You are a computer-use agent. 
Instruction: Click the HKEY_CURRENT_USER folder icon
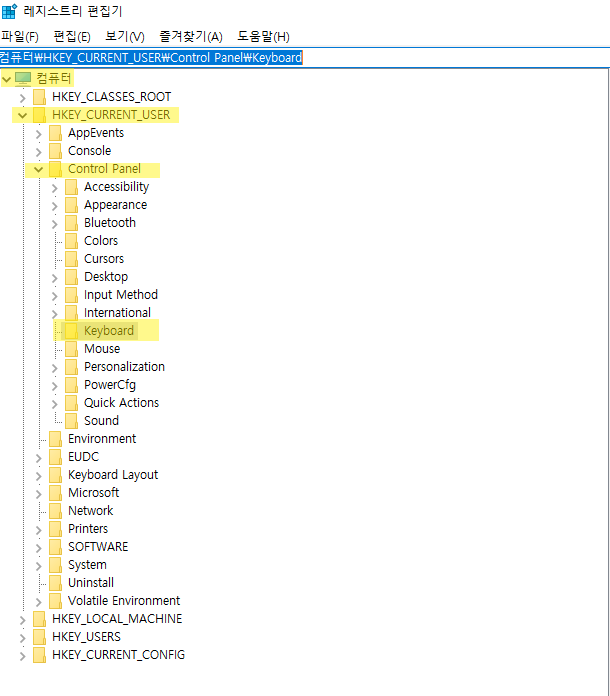(x=40, y=115)
